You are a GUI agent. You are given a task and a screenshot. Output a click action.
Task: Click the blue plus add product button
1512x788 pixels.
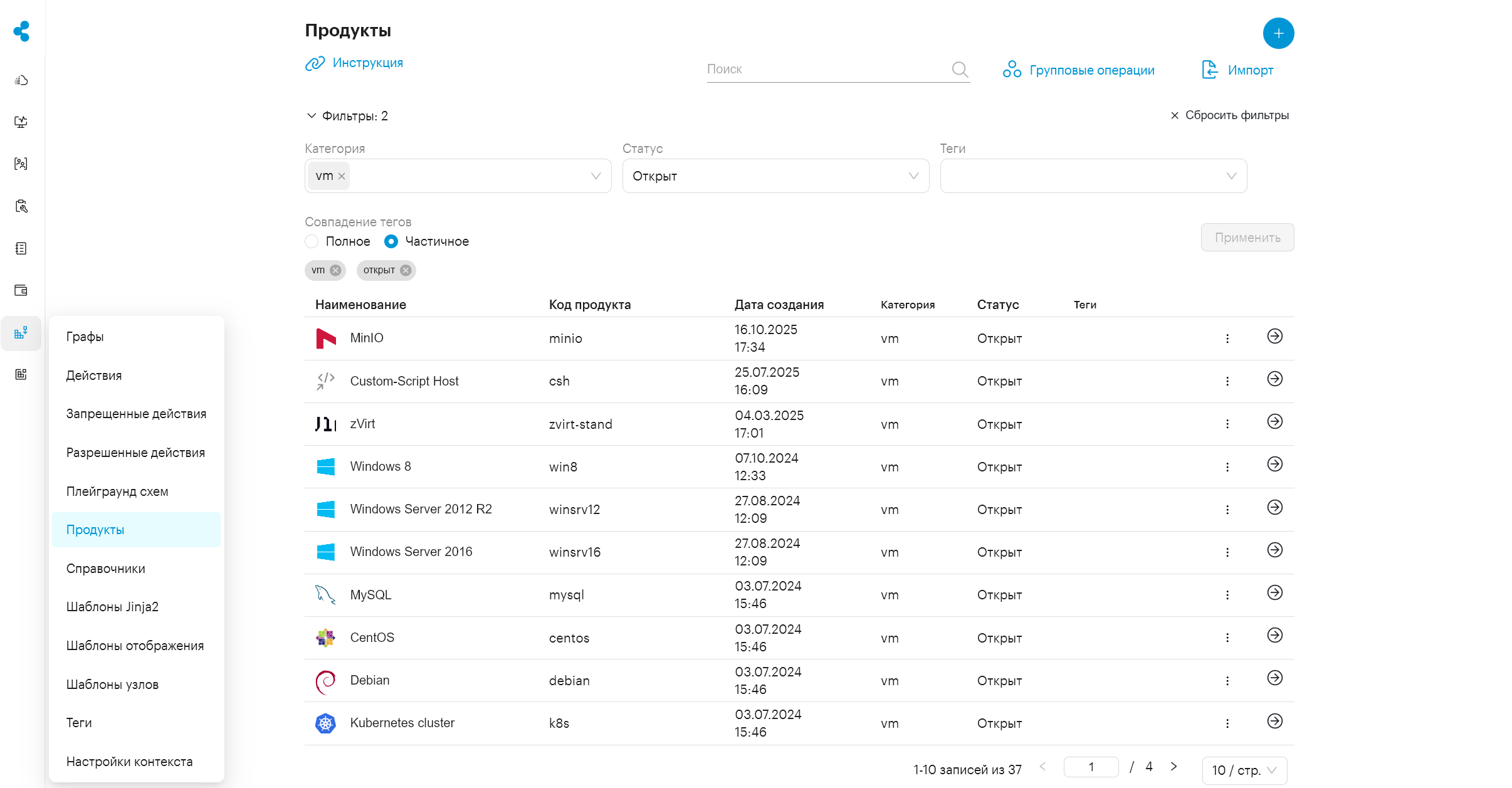point(1278,33)
